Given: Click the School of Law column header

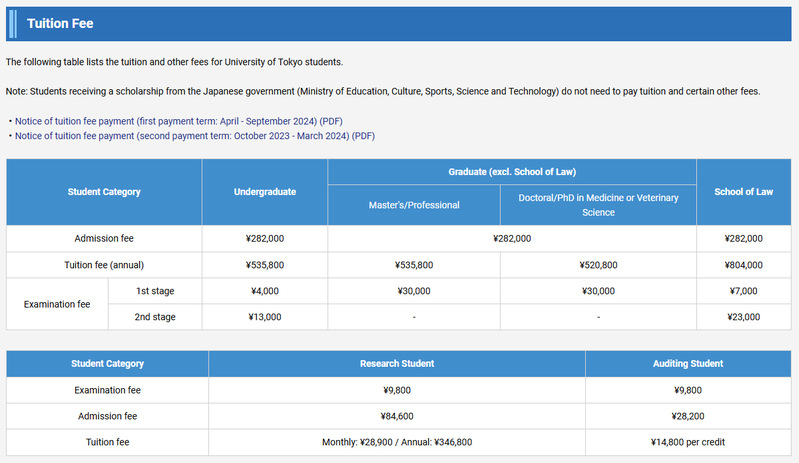Looking at the screenshot, I should (x=743, y=192).
